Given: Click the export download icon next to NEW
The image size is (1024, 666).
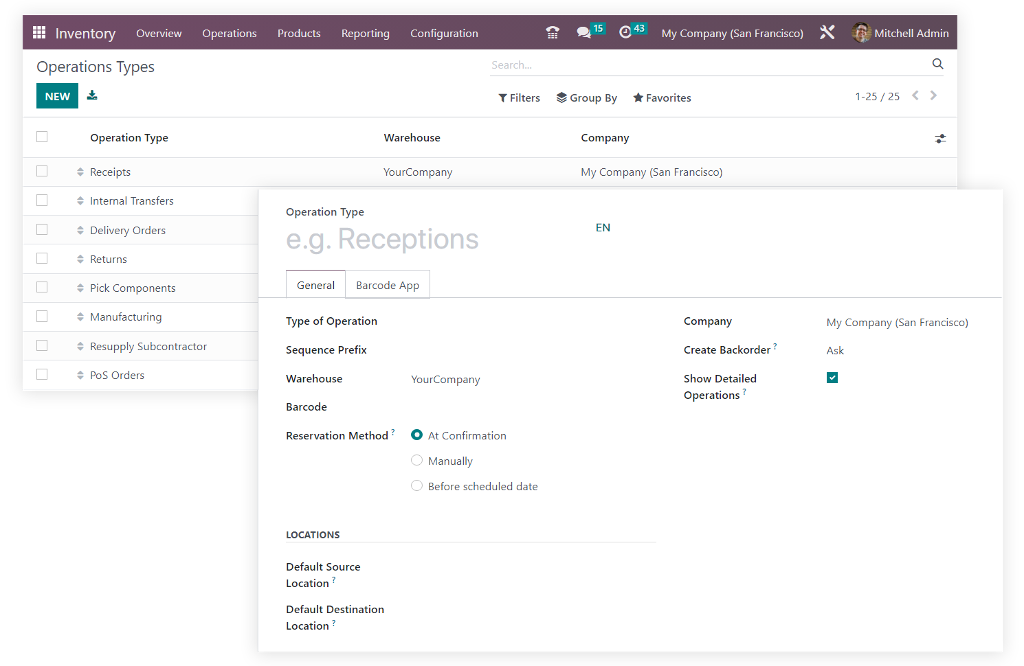Looking at the screenshot, I should 91,95.
